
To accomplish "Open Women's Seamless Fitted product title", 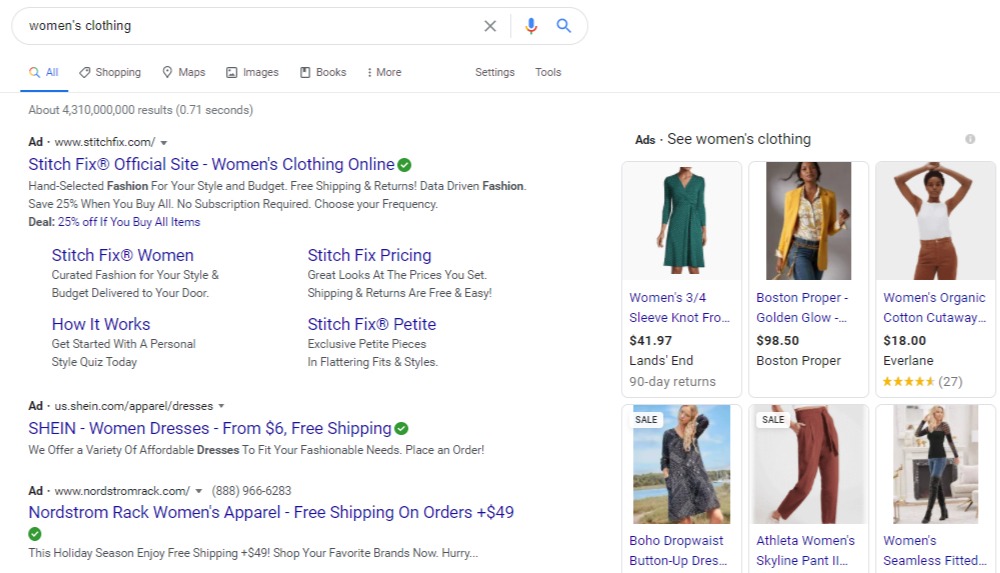I will pos(934,551).
